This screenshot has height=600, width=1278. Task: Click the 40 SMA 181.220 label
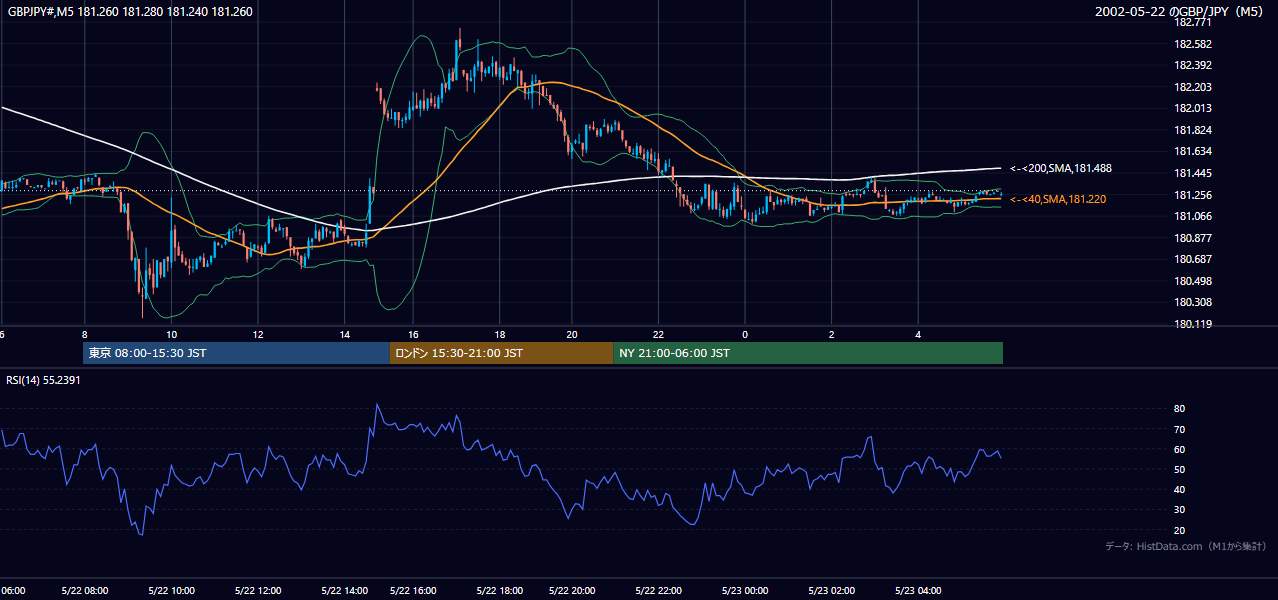click(1060, 200)
